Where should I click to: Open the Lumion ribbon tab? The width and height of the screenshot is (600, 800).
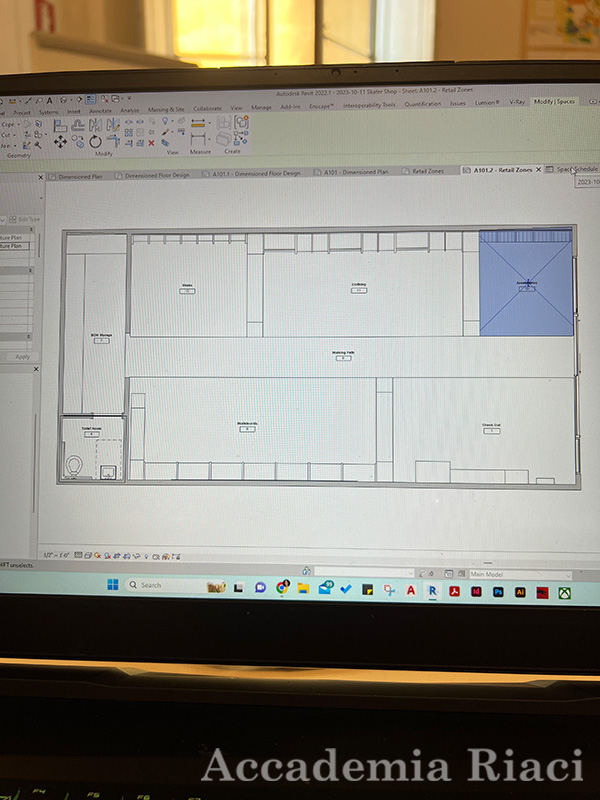487,103
